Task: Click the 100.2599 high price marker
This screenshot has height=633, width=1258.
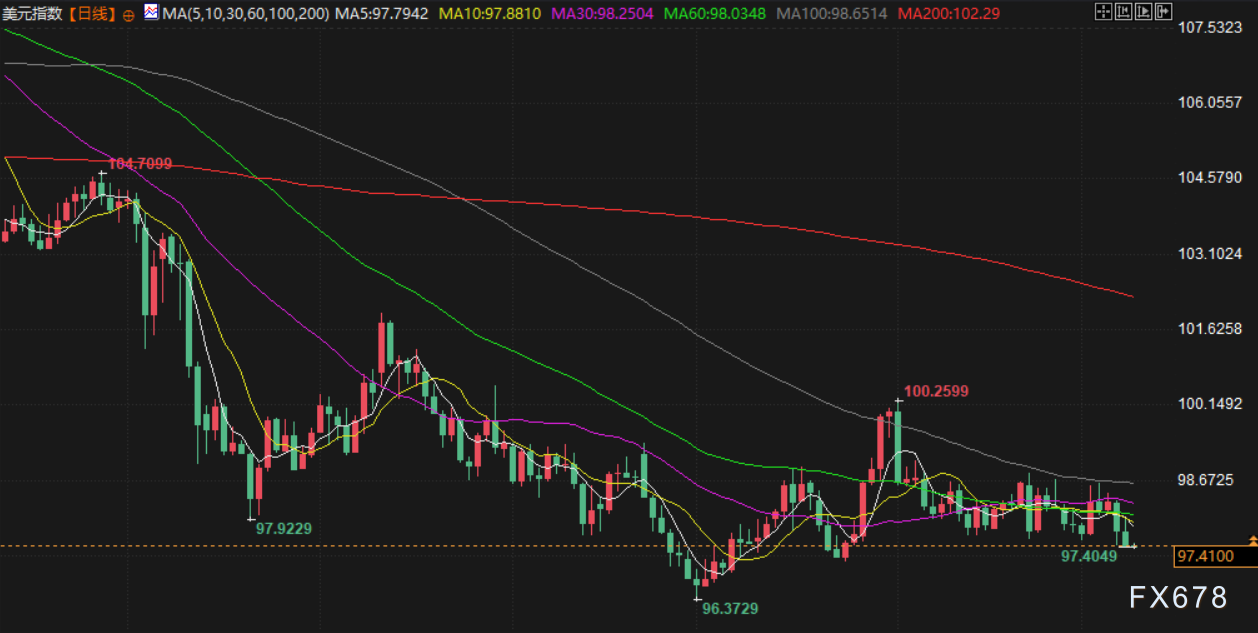Action: 936,391
